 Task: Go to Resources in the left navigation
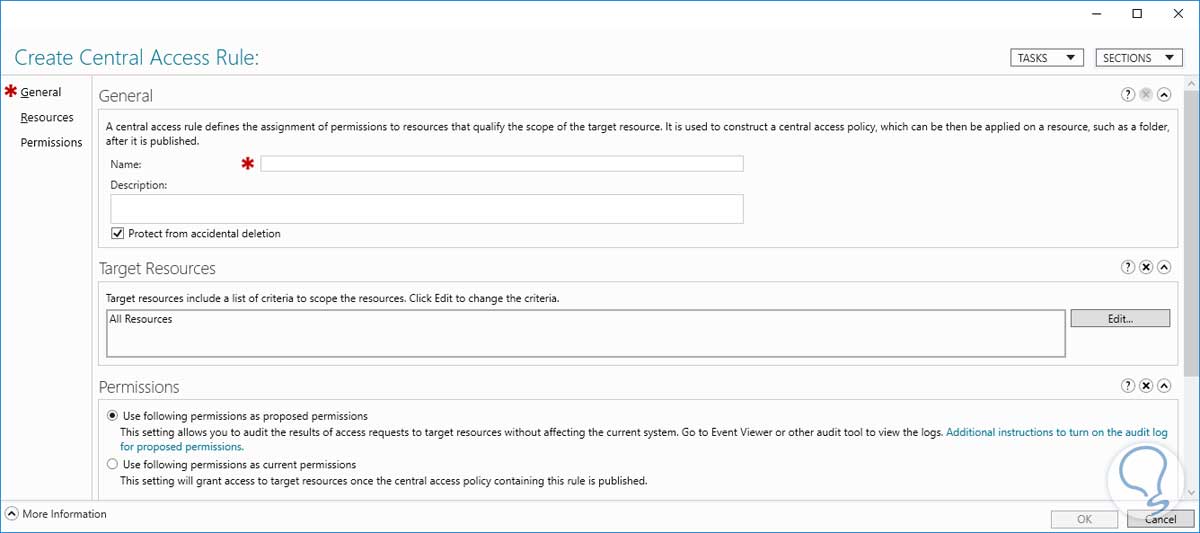47,117
